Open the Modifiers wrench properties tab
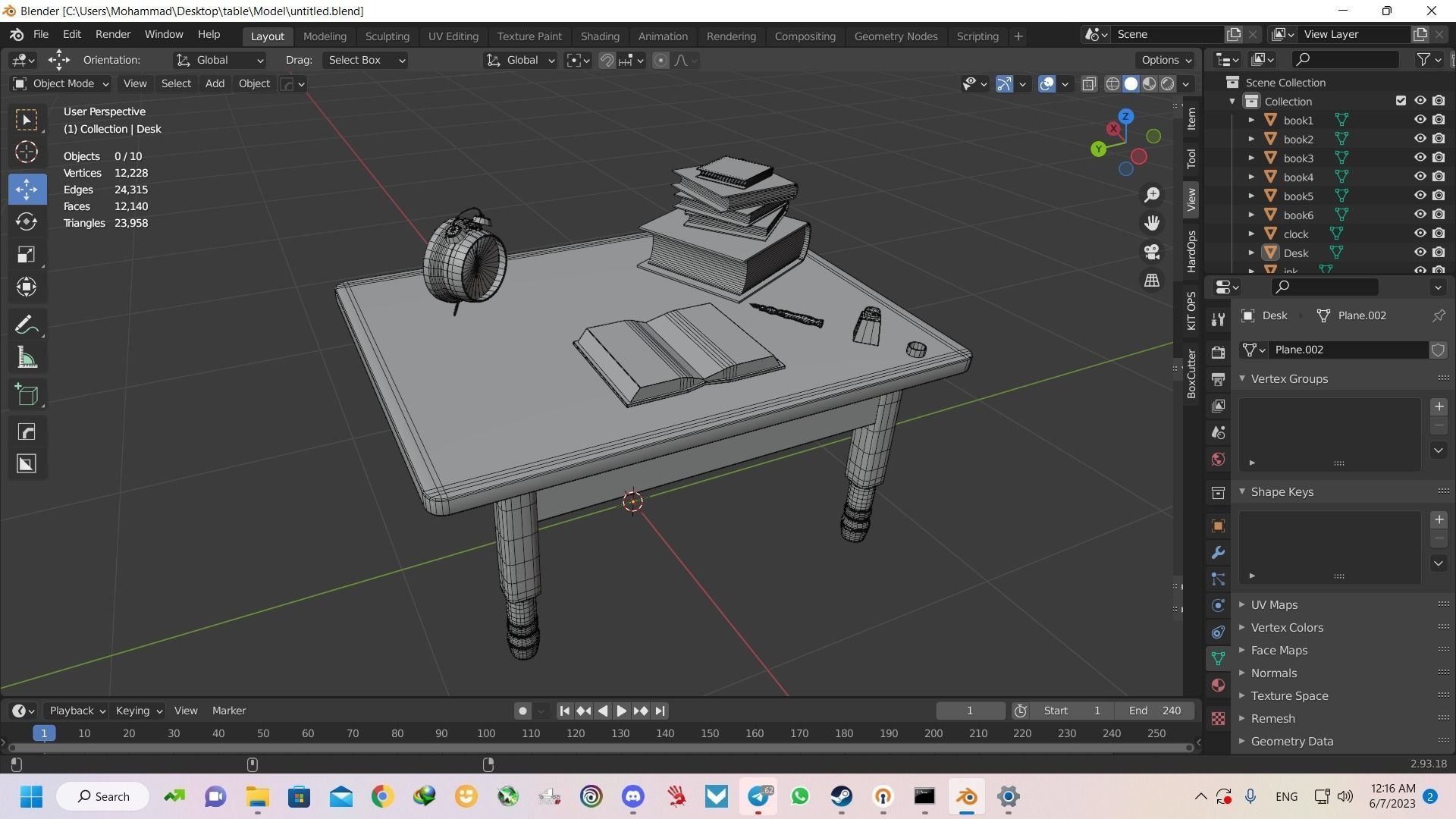The height and width of the screenshot is (819, 1456). (x=1218, y=553)
